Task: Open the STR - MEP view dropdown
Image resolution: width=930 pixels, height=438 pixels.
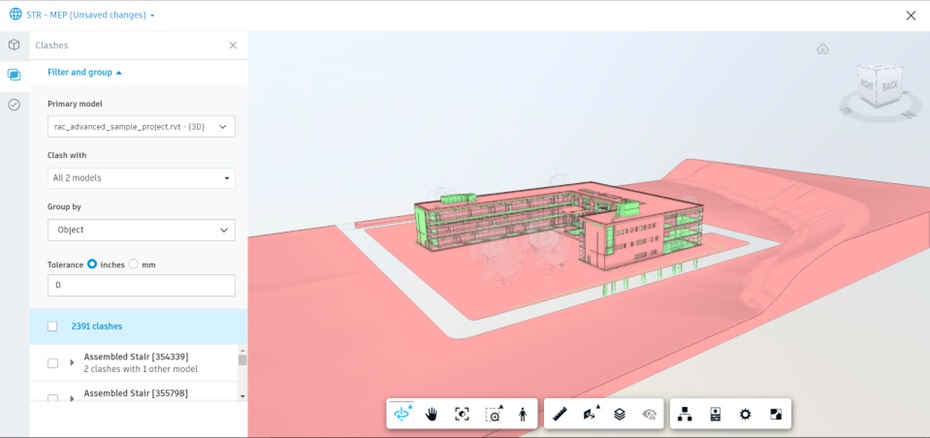Action: point(152,15)
